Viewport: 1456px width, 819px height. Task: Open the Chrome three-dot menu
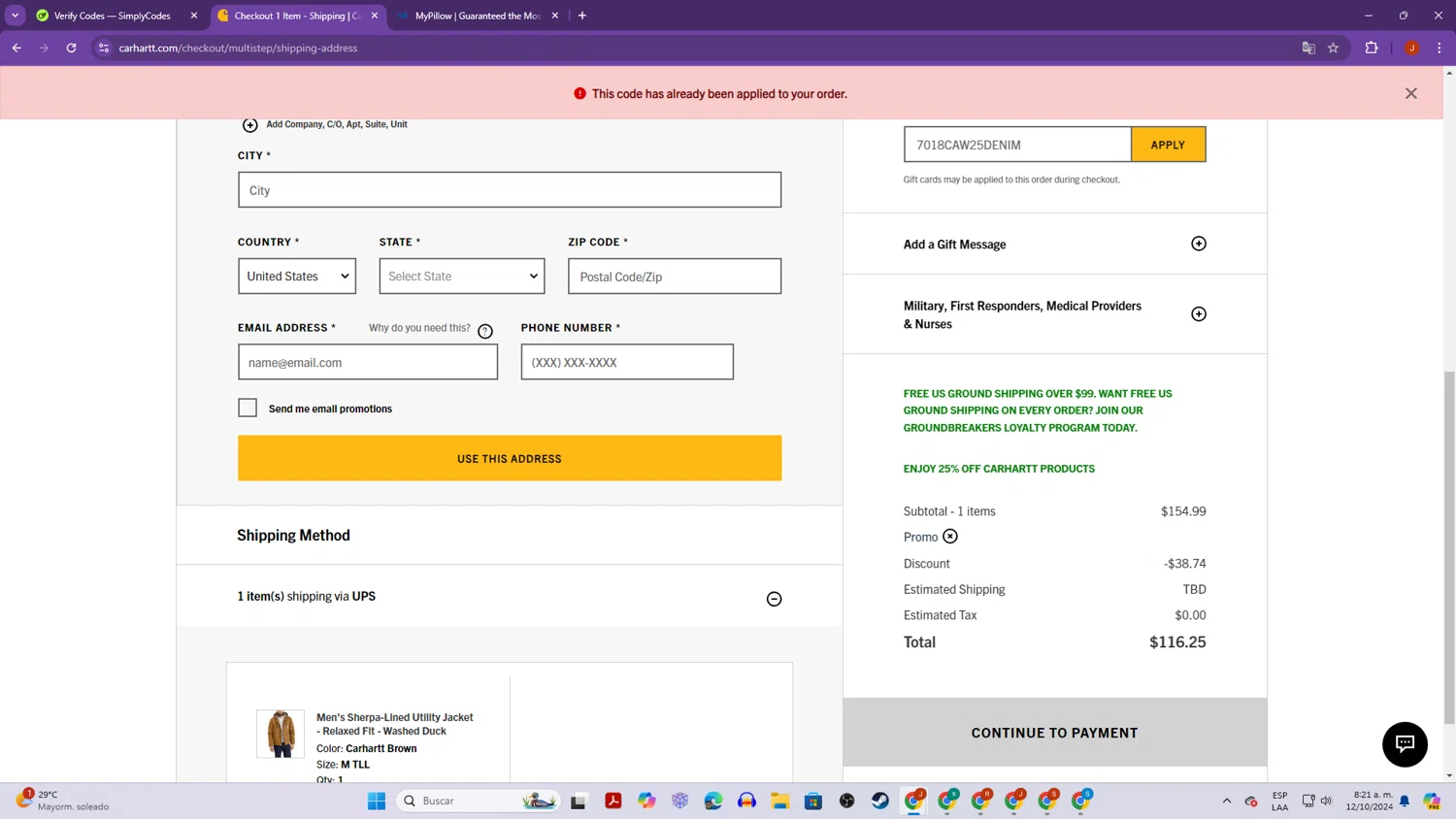[1439, 48]
